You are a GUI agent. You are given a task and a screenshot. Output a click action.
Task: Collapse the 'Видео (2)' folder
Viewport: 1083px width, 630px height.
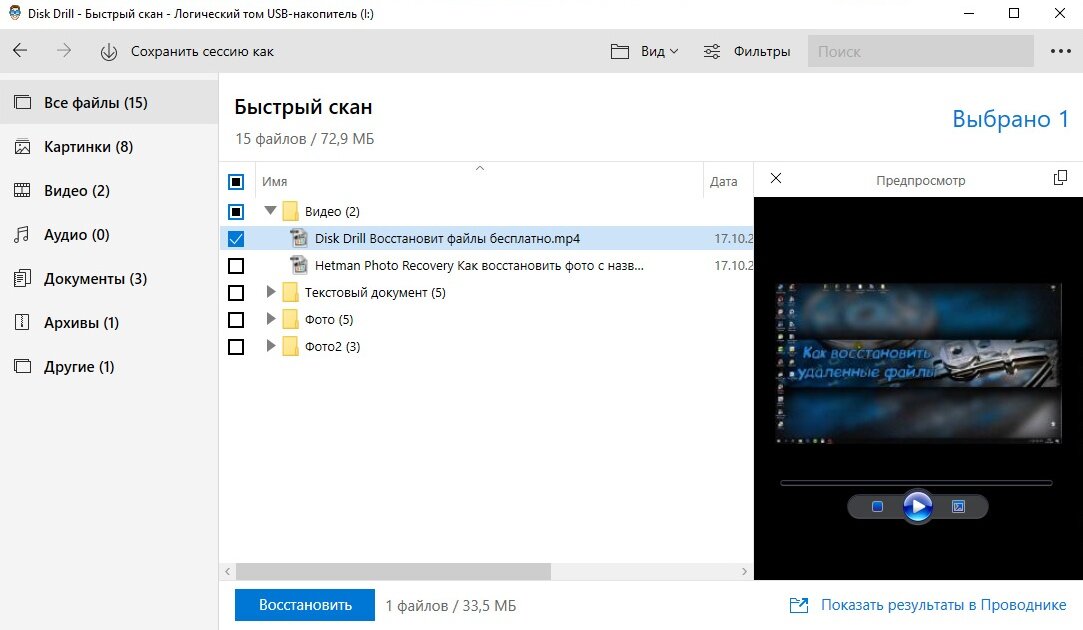[271, 210]
